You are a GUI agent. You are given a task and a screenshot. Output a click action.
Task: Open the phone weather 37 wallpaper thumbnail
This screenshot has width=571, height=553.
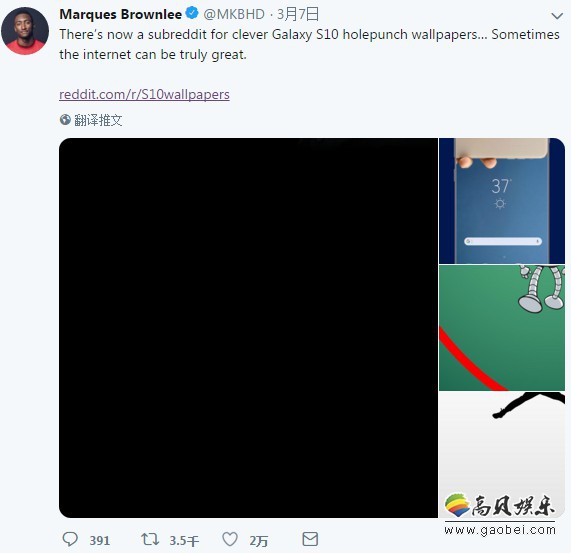point(502,201)
